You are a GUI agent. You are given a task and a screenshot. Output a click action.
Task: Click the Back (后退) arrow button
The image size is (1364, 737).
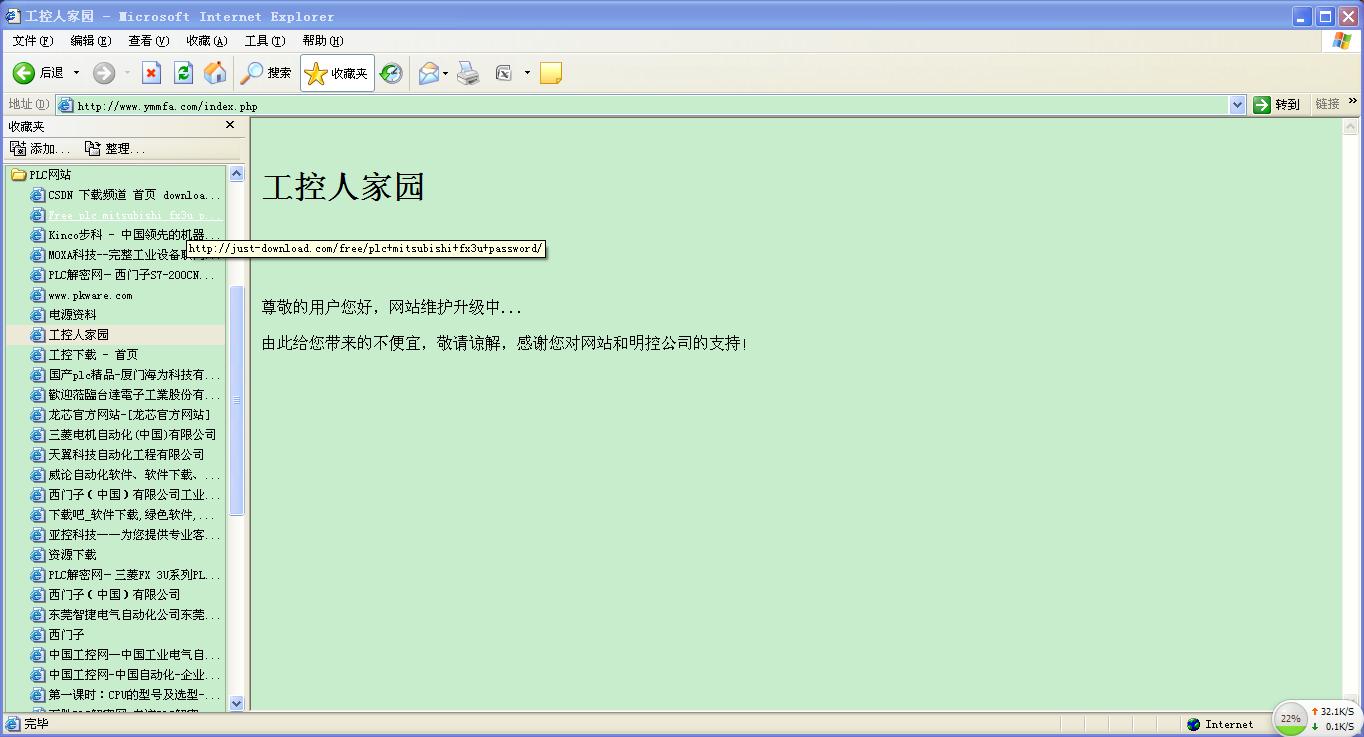click(24, 73)
